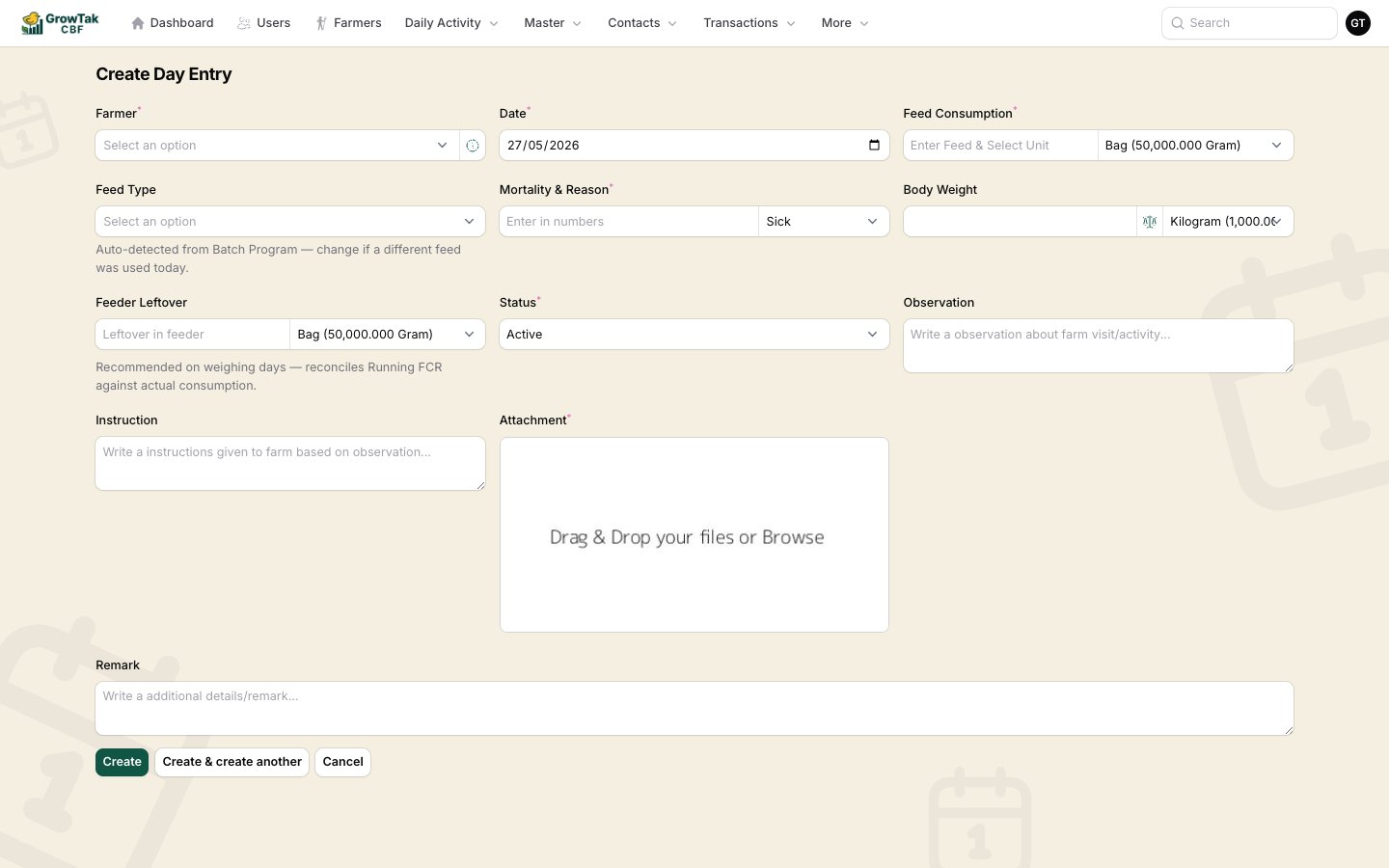Click the search magnifier icon
This screenshot has height=868, width=1389.
point(1178,23)
